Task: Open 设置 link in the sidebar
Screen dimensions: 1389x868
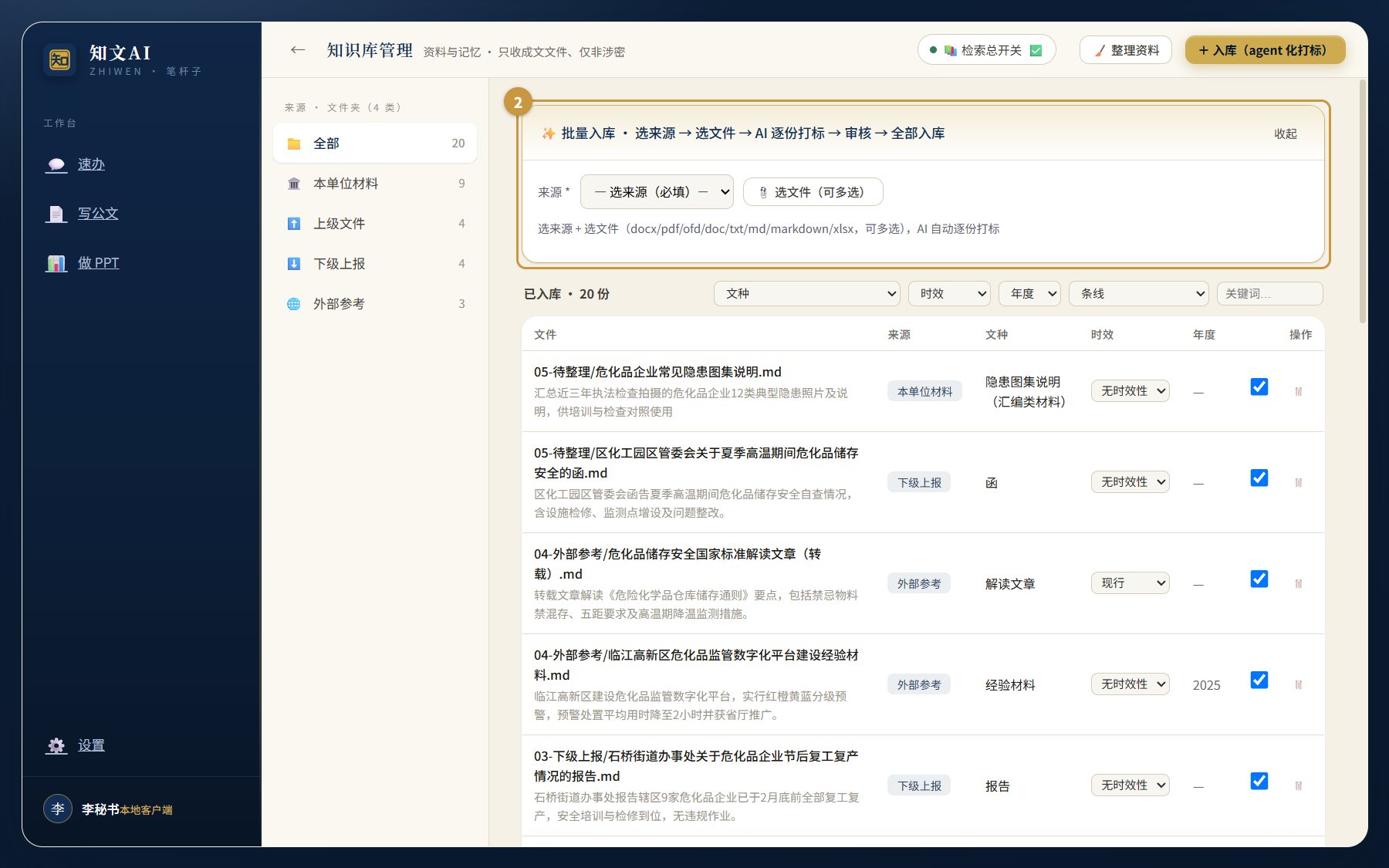Action: (x=91, y=745)
